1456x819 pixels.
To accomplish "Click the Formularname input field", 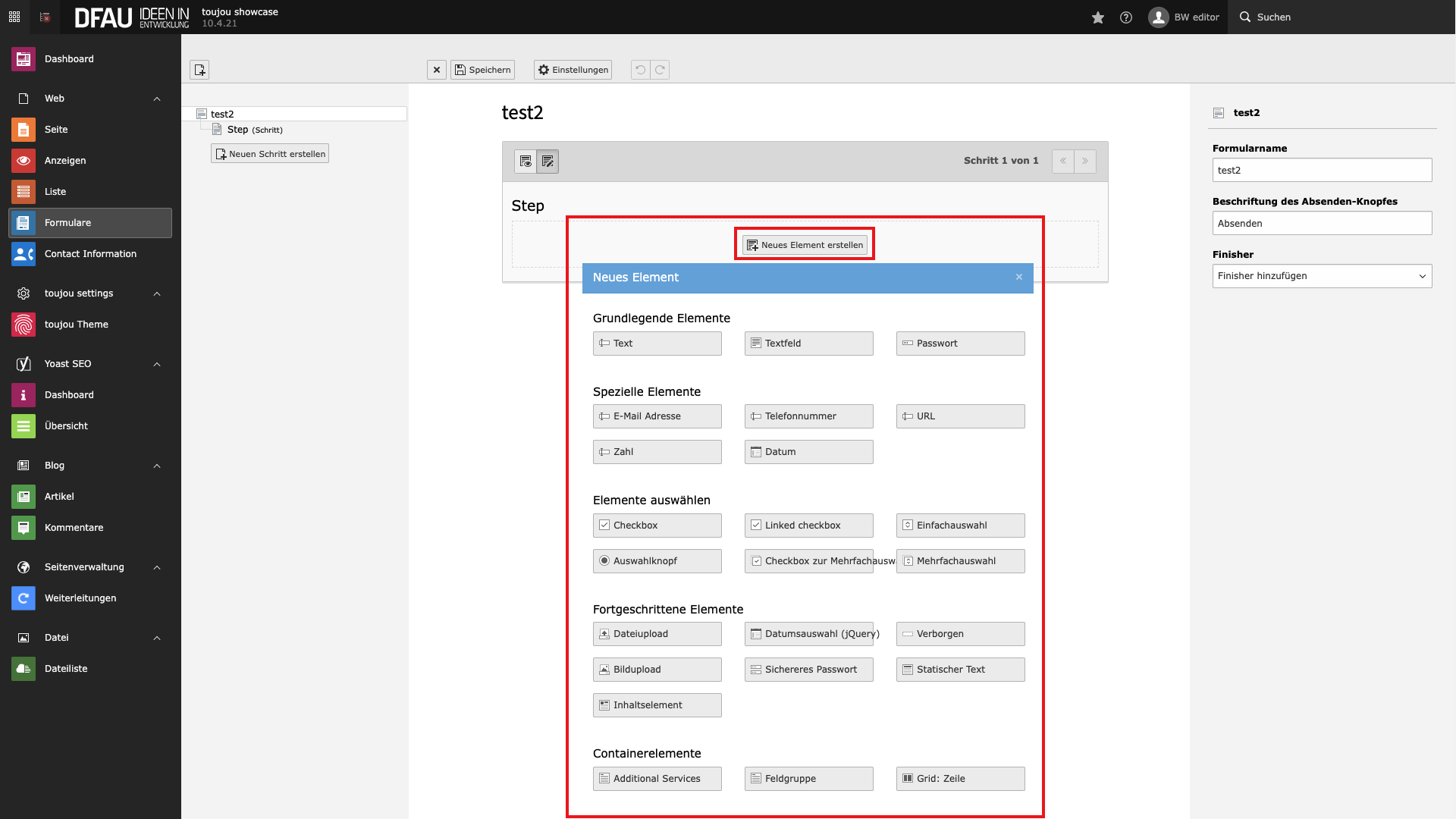I will 1322,170.
